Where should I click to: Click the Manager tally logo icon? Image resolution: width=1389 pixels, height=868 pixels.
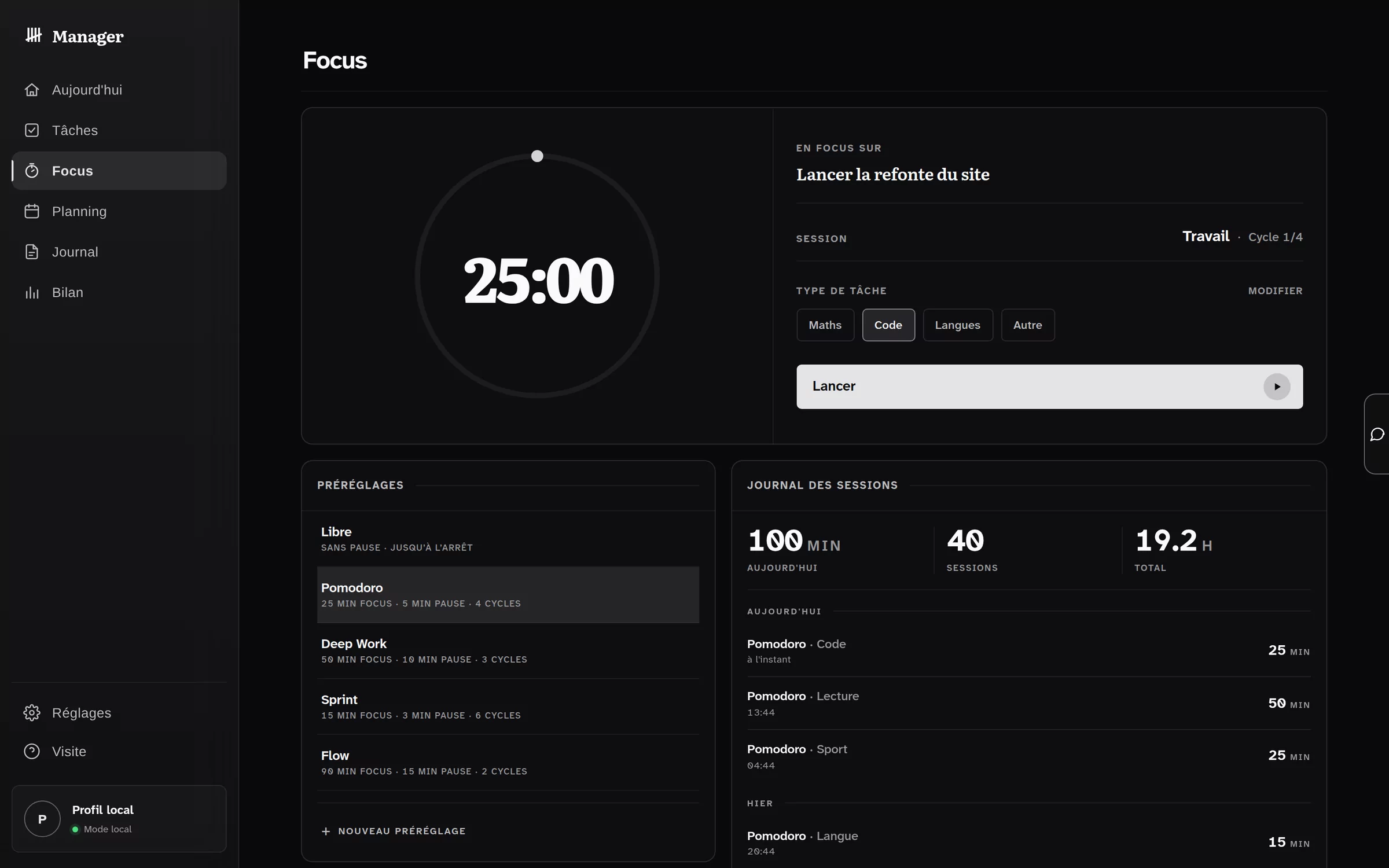(x=34, y=36)
